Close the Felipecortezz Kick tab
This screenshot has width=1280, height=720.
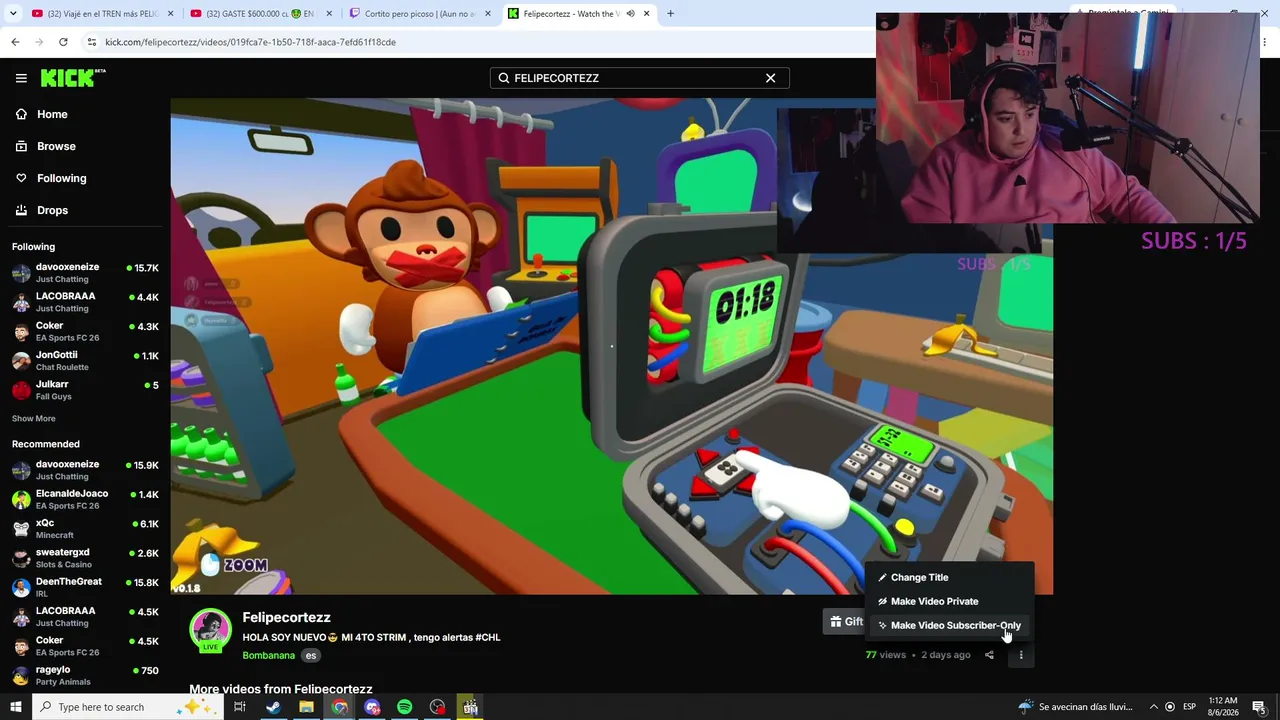click(646, 14)
